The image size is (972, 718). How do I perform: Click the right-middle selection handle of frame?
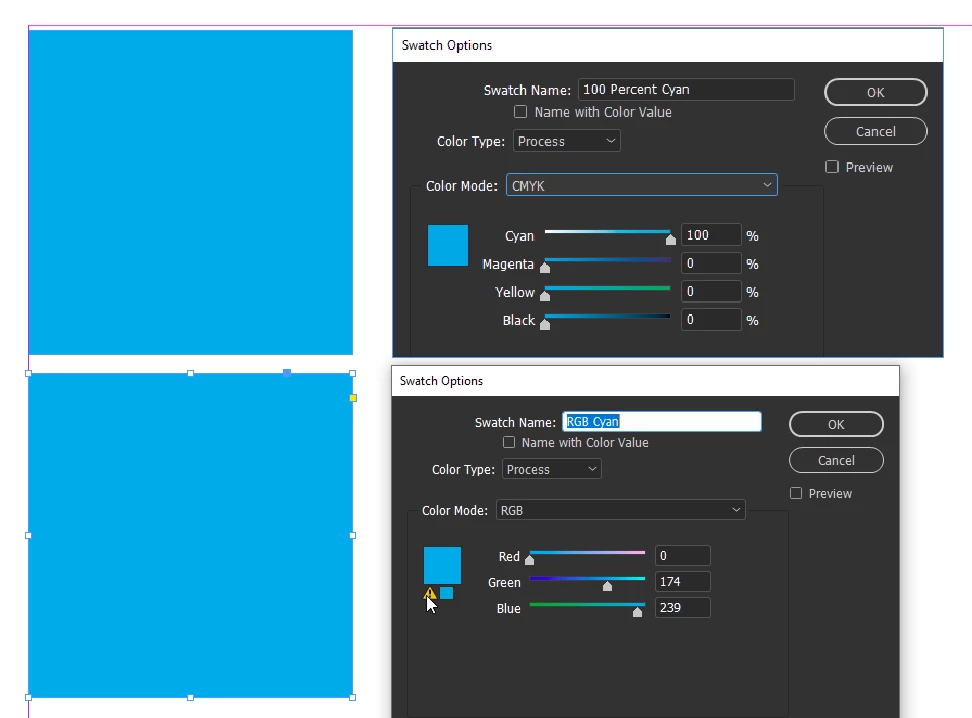click(x=353, y=535)
